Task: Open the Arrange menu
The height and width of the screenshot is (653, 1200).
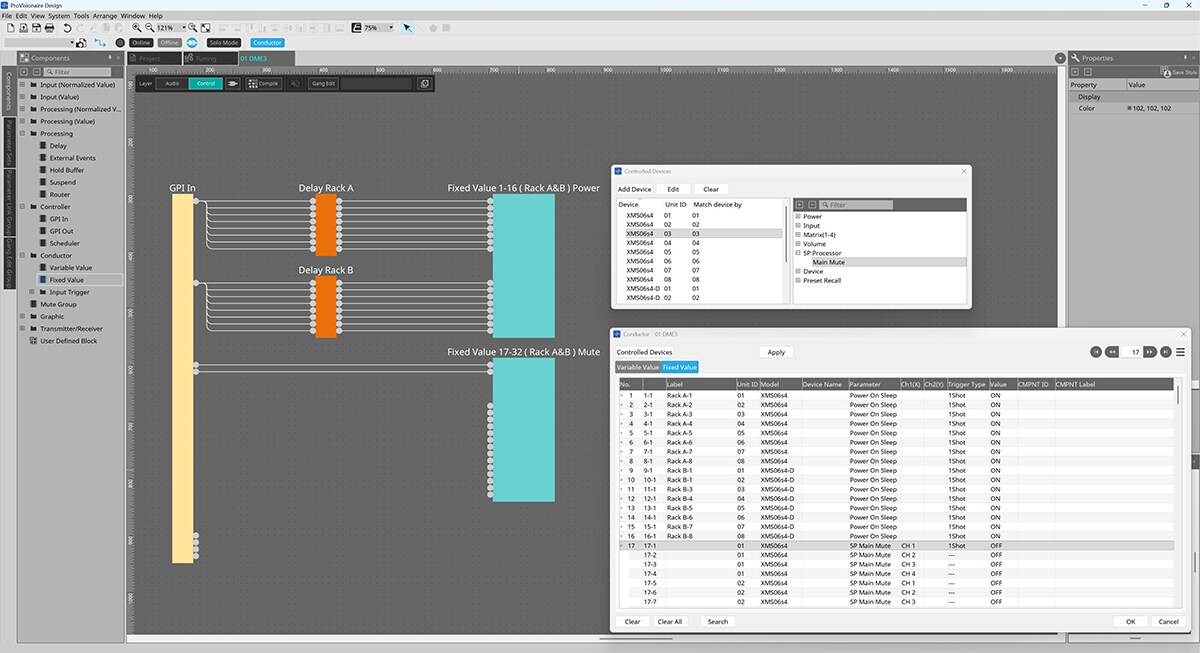Action: 105,16
